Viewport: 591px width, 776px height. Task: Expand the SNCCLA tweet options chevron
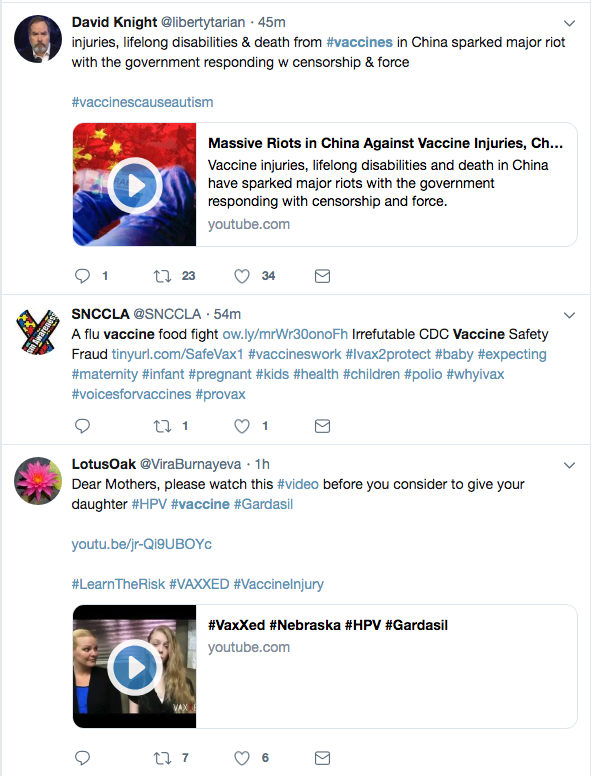pos(570,315)
